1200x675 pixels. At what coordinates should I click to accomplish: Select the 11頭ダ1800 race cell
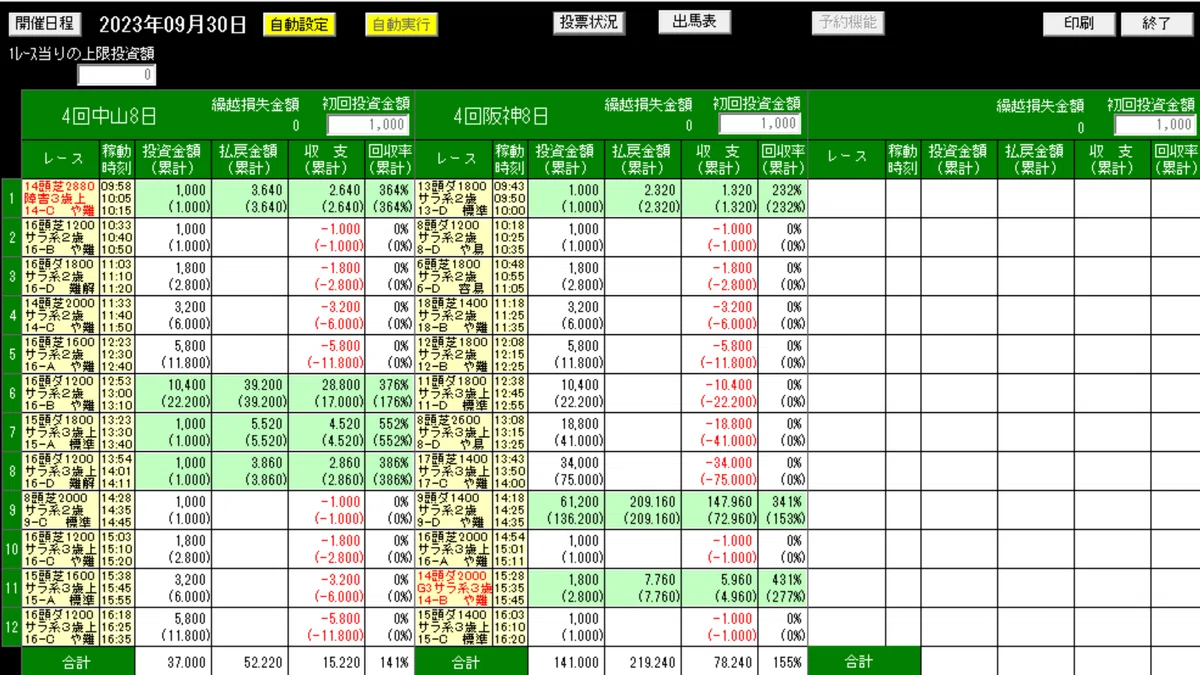point(453,394)
